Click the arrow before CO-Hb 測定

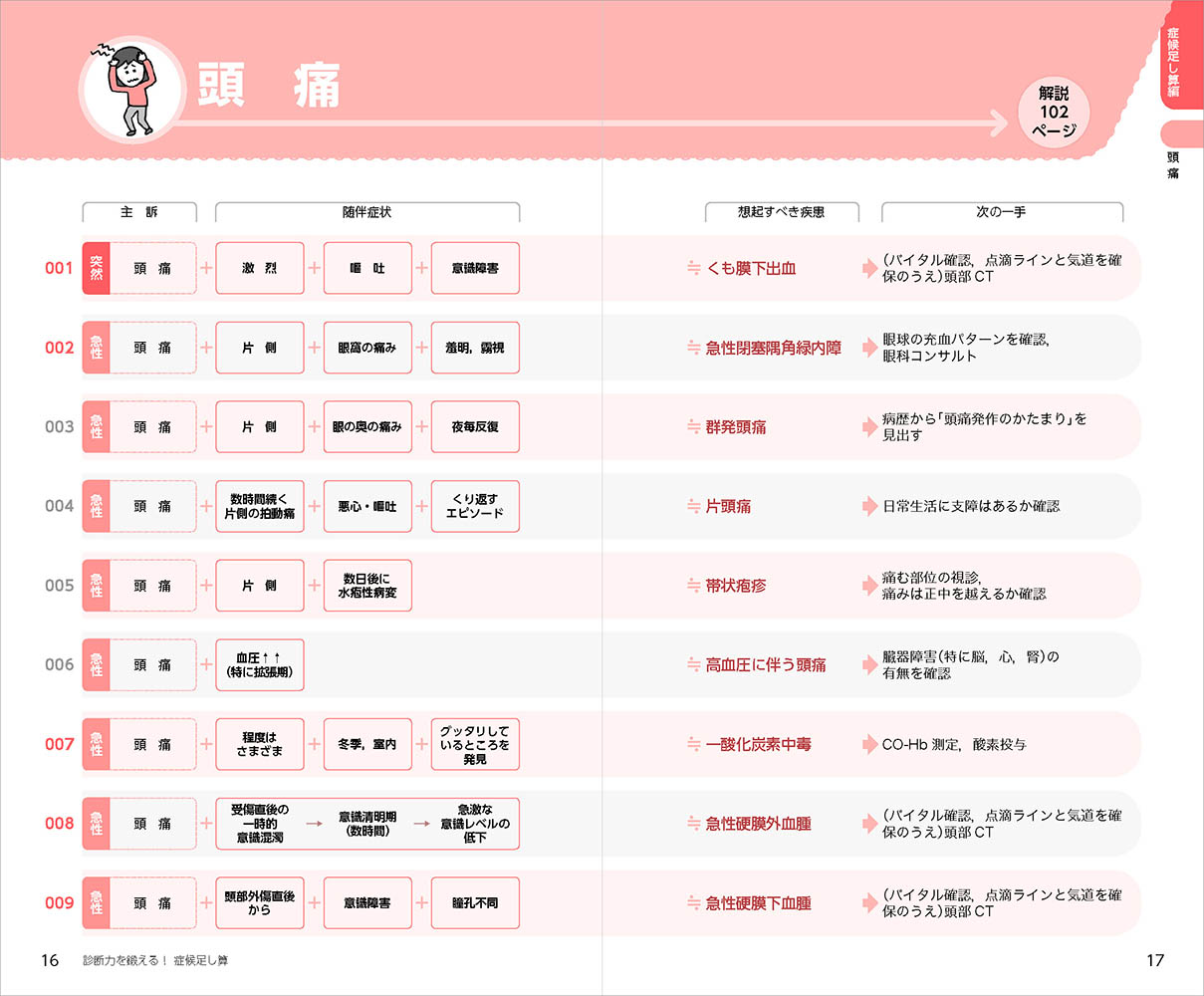point(869,744)
